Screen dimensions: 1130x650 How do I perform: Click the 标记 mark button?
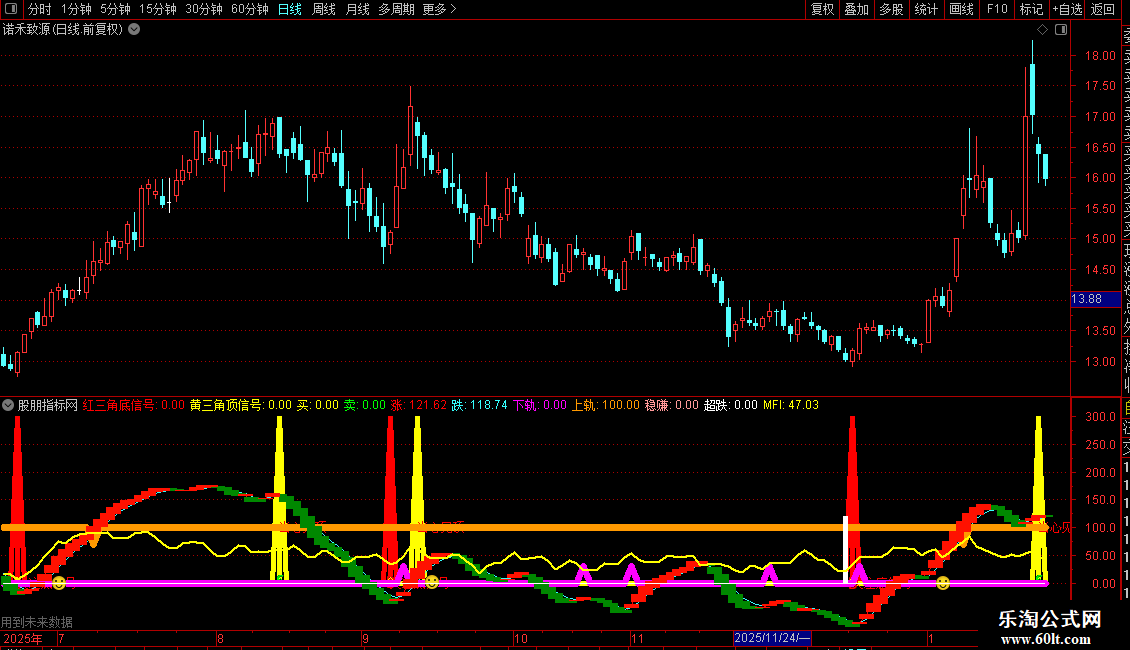point(1031,9)
